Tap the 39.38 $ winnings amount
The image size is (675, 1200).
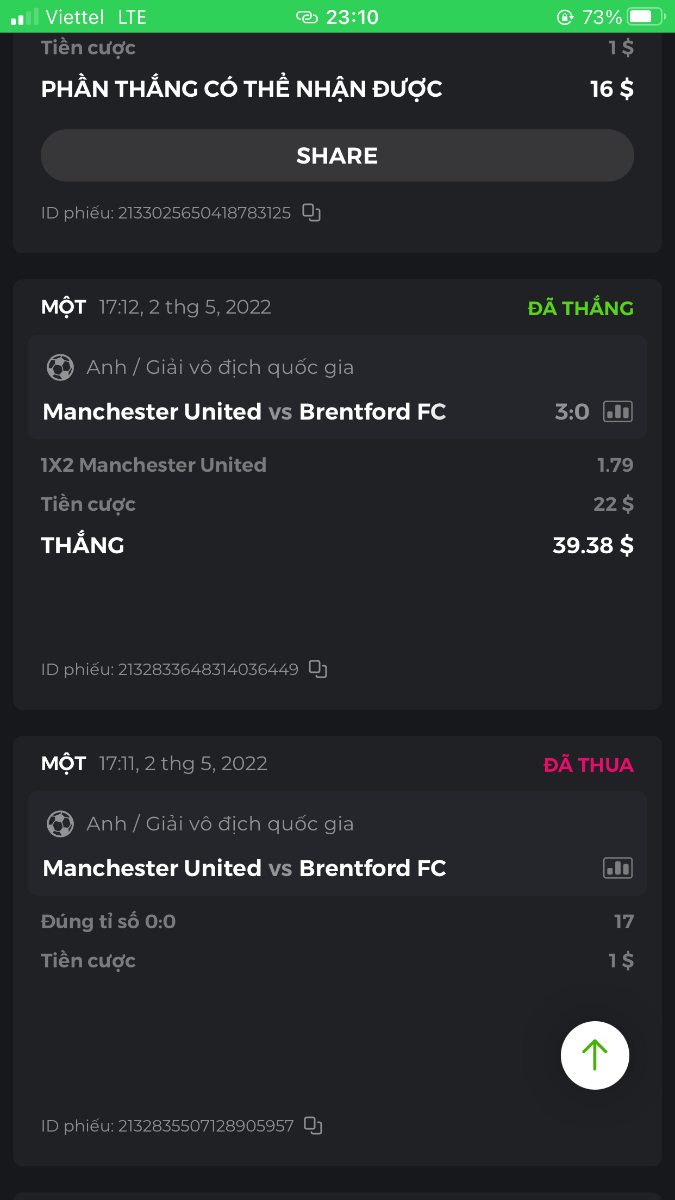[593, 545]
